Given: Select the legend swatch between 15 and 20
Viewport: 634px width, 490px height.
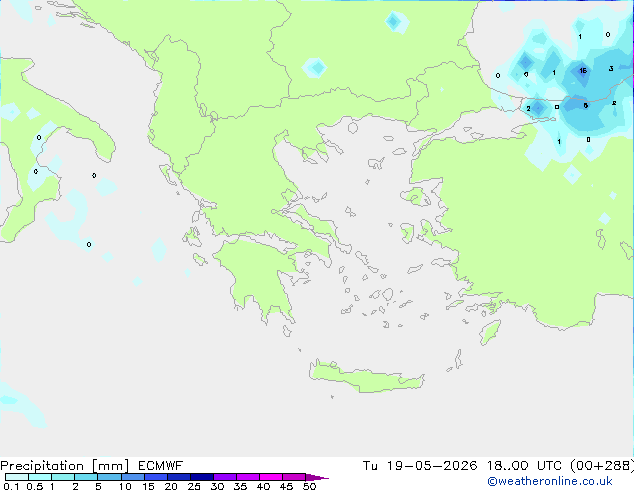Looking at the screenshot, I should [x=155, y=477].
